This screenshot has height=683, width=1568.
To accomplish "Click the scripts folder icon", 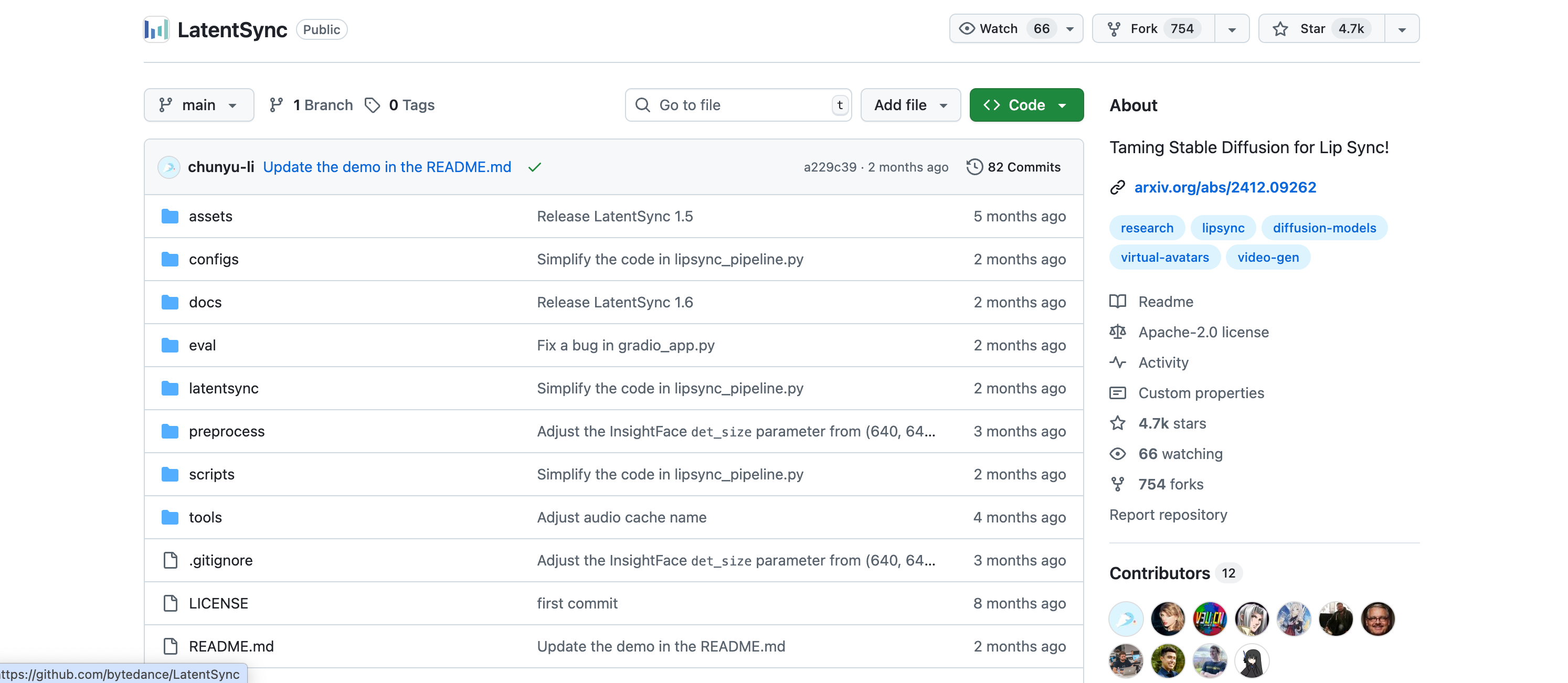I will click(170, 474).
